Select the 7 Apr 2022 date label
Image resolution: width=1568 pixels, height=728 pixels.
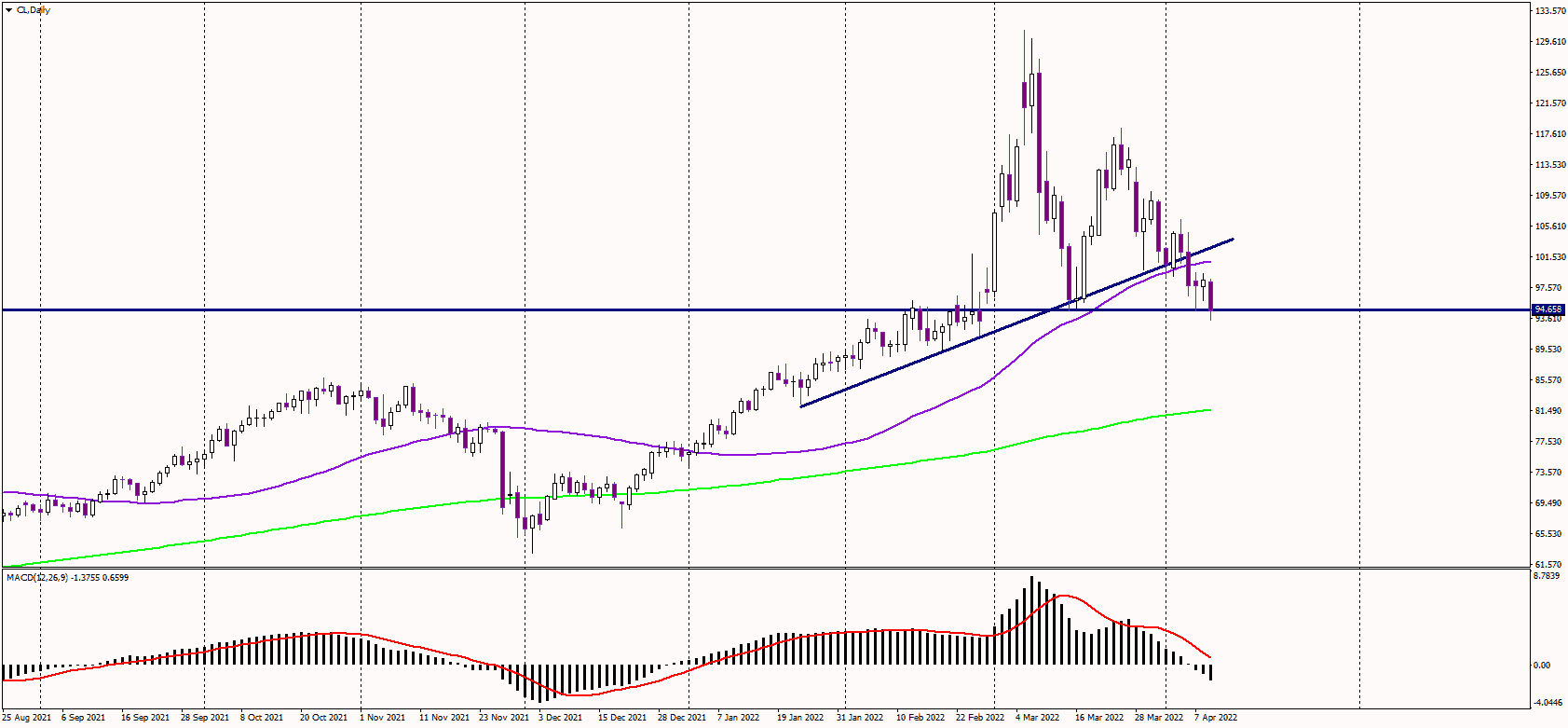point(1216,718)
